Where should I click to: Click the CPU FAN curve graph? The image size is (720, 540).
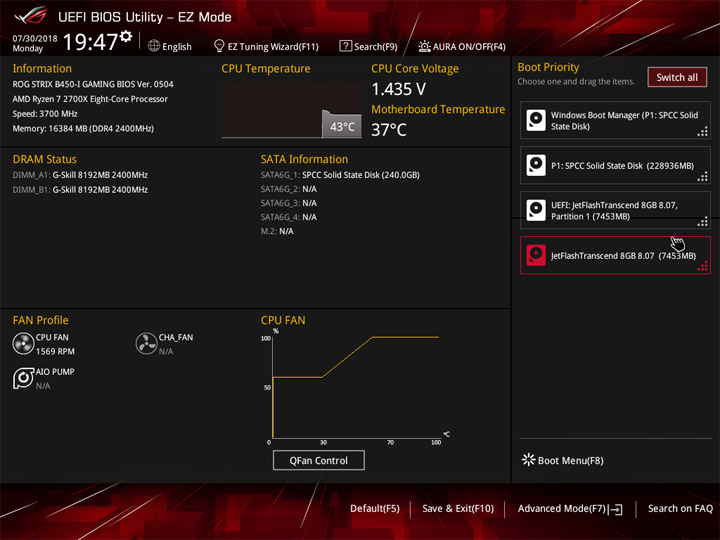click(356, 387)
